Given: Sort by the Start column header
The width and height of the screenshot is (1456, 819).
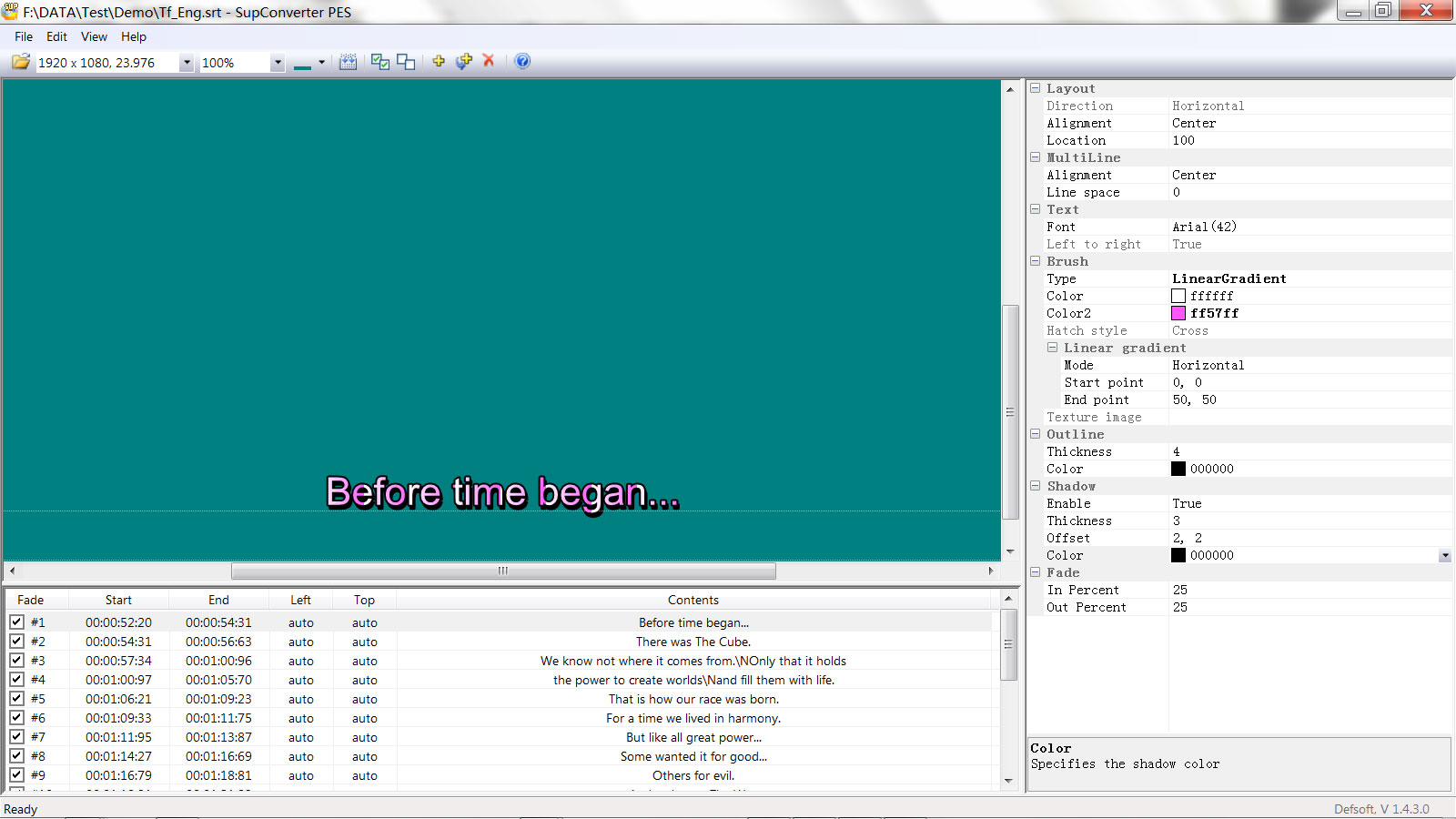Looking at the screenshot, I should click(118, 600).
